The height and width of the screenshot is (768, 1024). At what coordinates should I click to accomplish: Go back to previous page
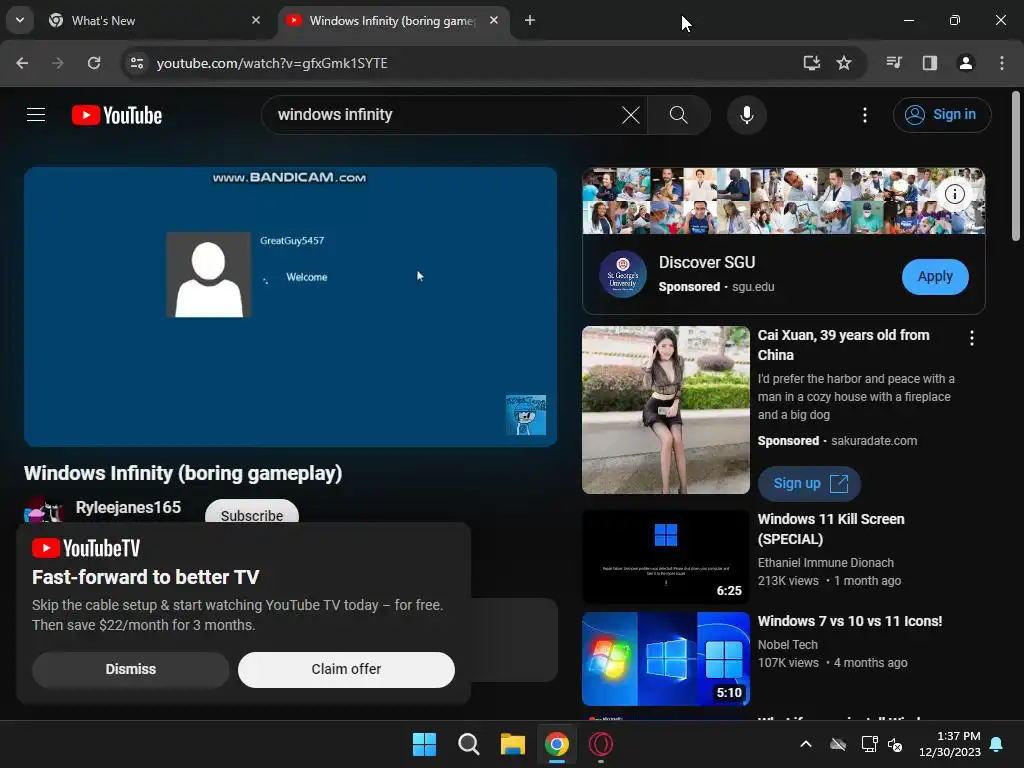[22, 63]
